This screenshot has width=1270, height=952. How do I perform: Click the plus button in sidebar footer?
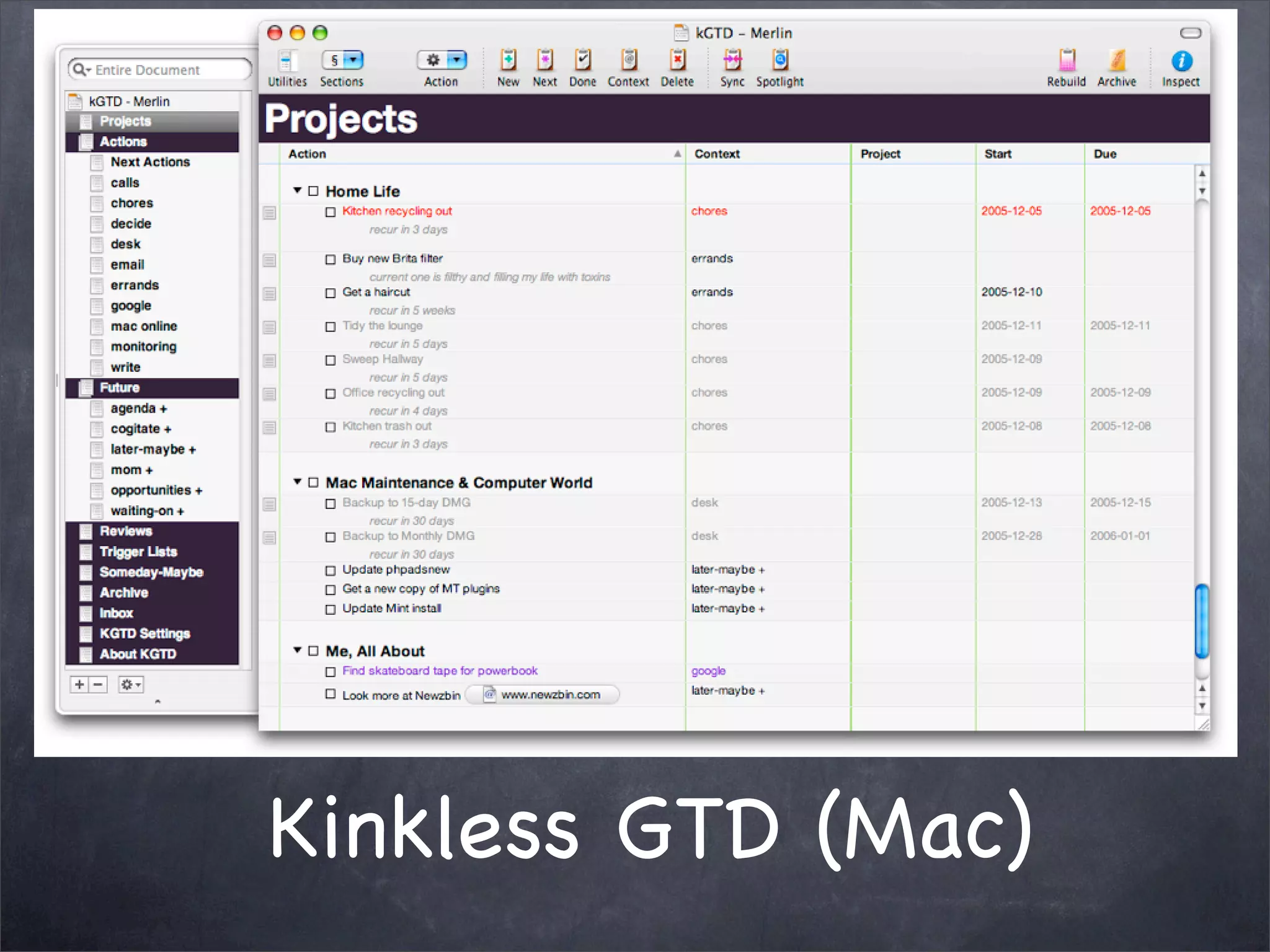79,684
